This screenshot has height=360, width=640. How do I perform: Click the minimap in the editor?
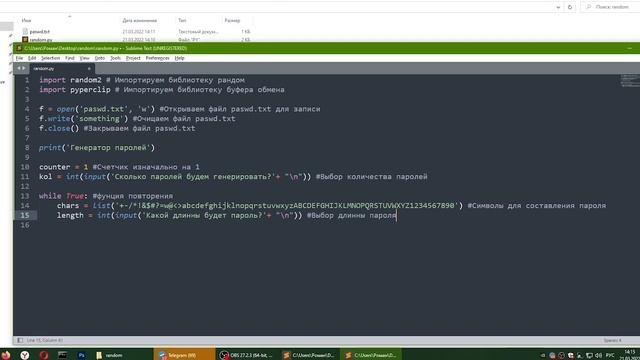[x=630, y=80]
